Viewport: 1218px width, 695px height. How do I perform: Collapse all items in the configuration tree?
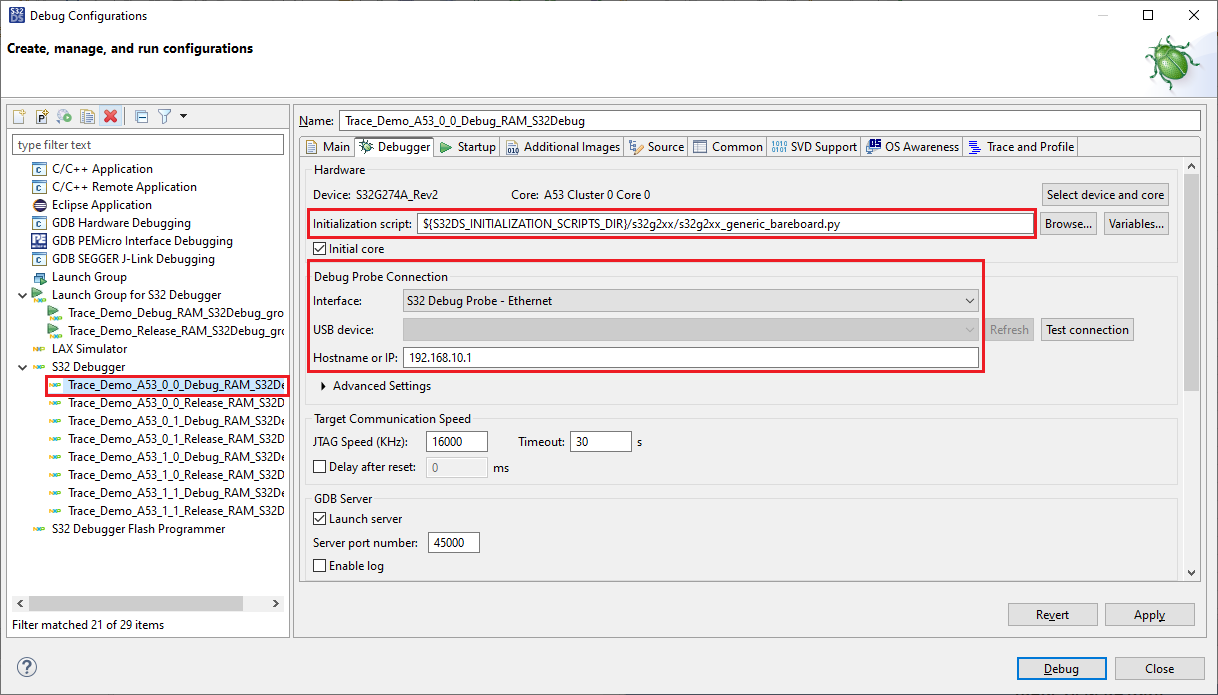click(140, 116)
